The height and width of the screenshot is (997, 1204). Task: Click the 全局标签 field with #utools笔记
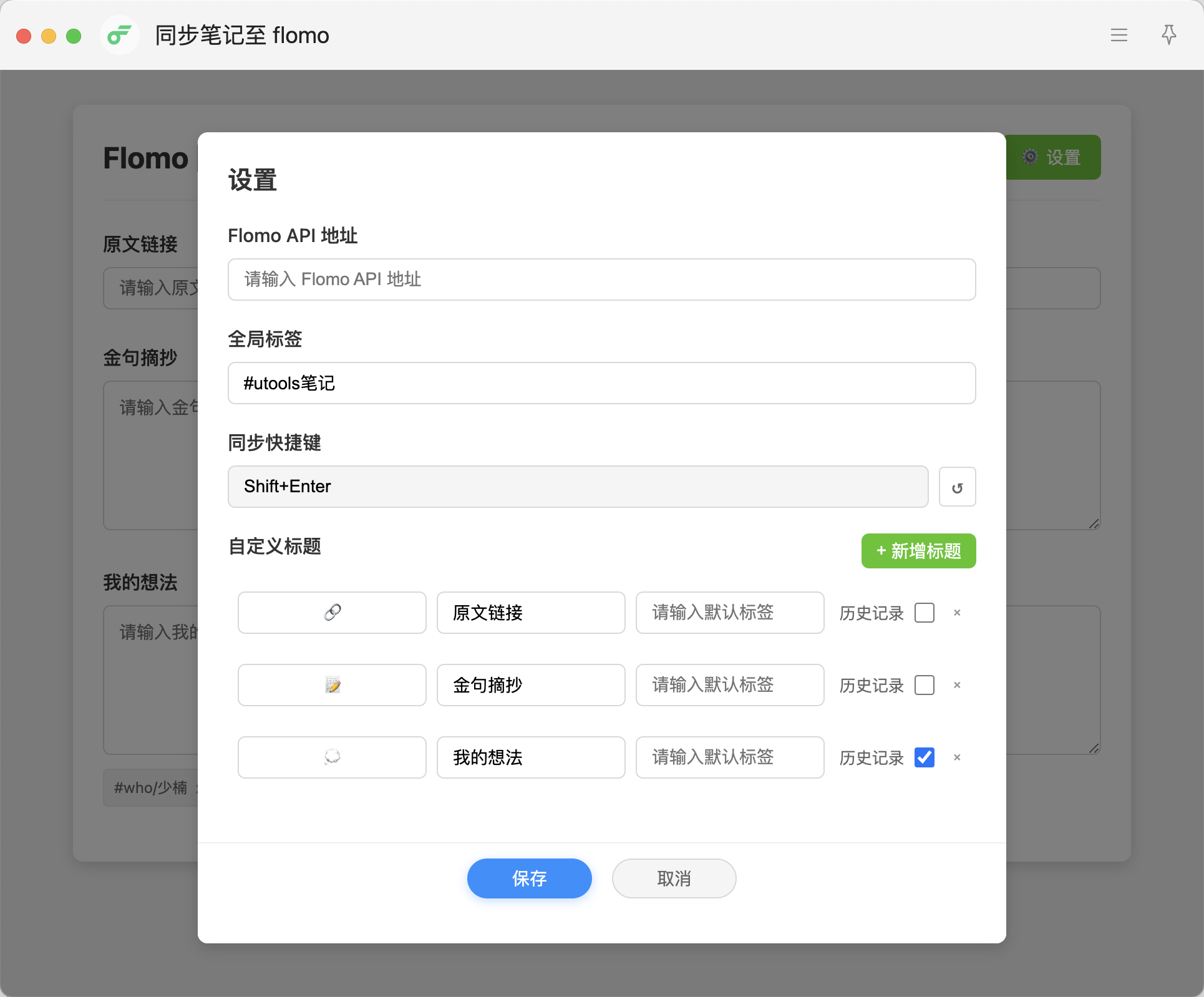(602, 383)
